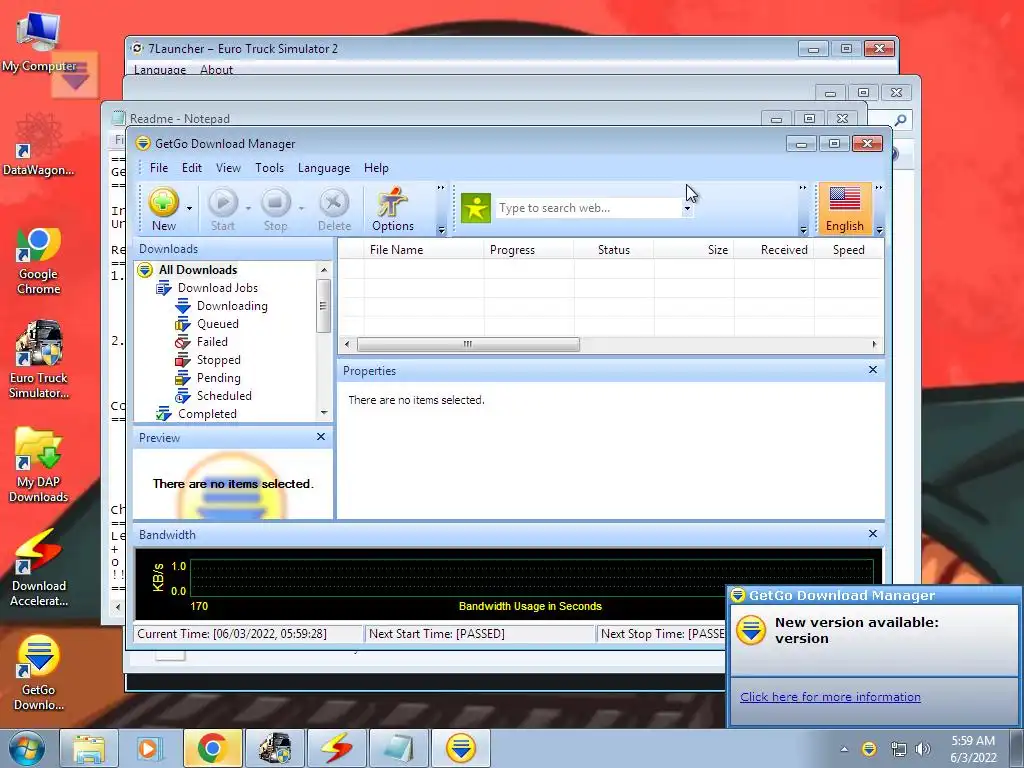Viewport: 1024px width, 768px height.
Task: Click 'Click here for more information' link
Action: pyautogui.click(x=830, y=697)
